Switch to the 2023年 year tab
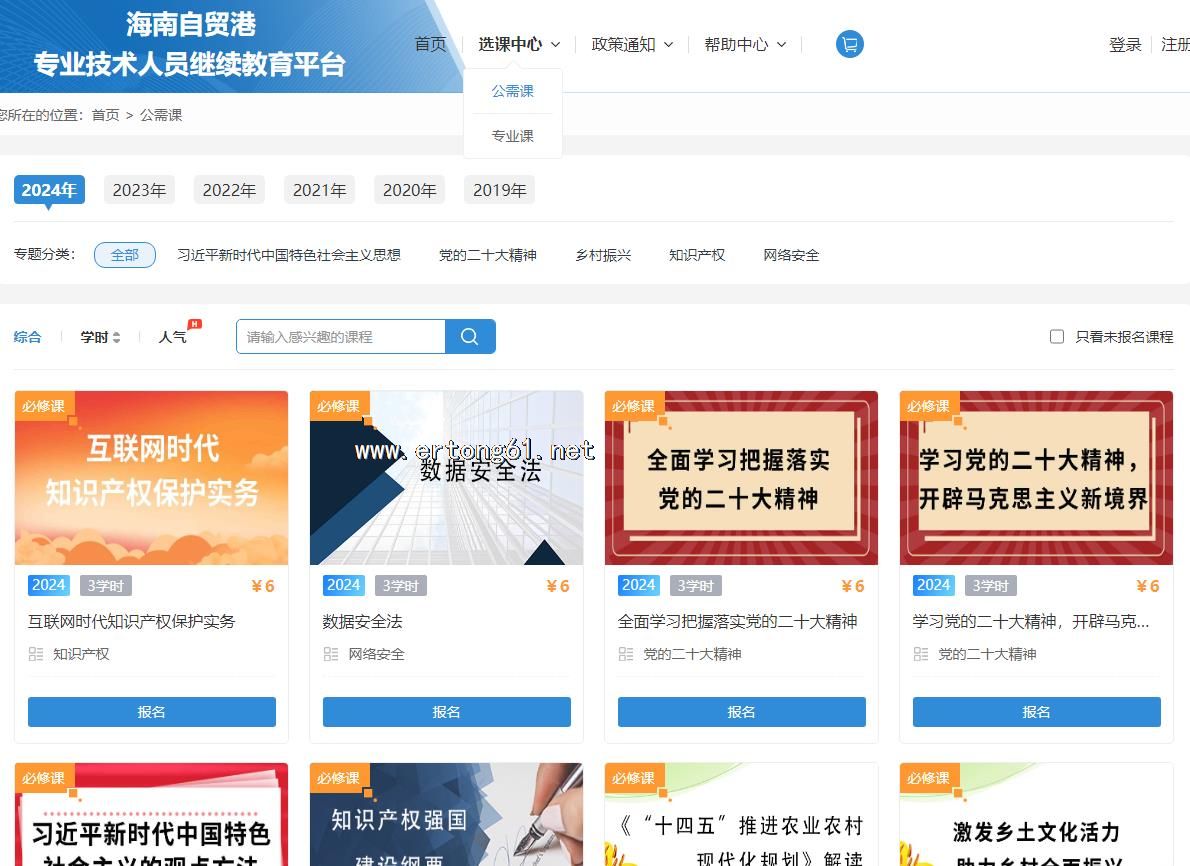The image size is (1190, 866). point(139,190)
